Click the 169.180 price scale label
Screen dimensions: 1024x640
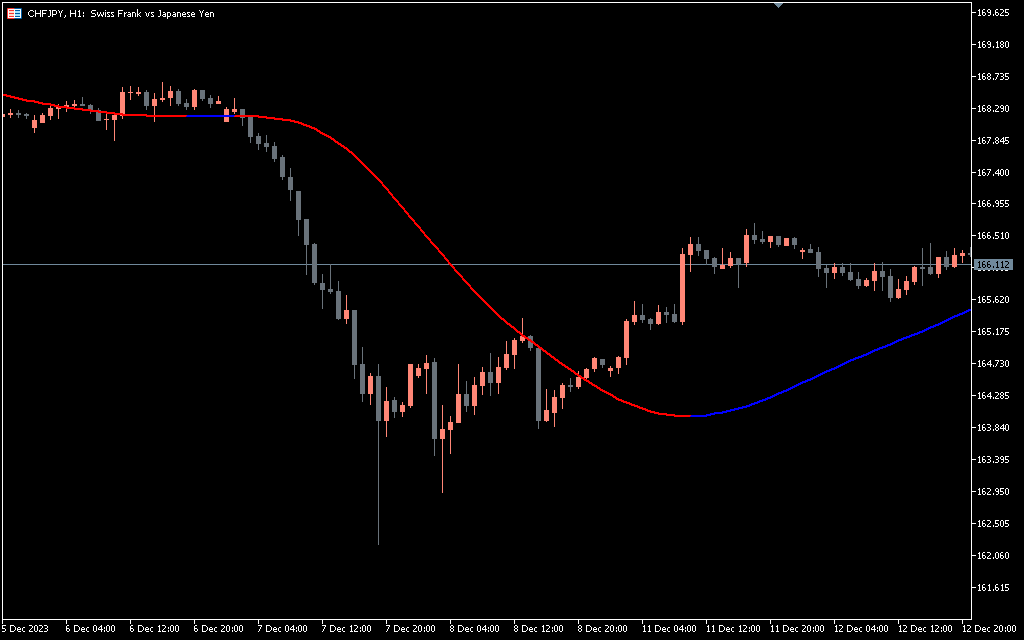(993, 44)
